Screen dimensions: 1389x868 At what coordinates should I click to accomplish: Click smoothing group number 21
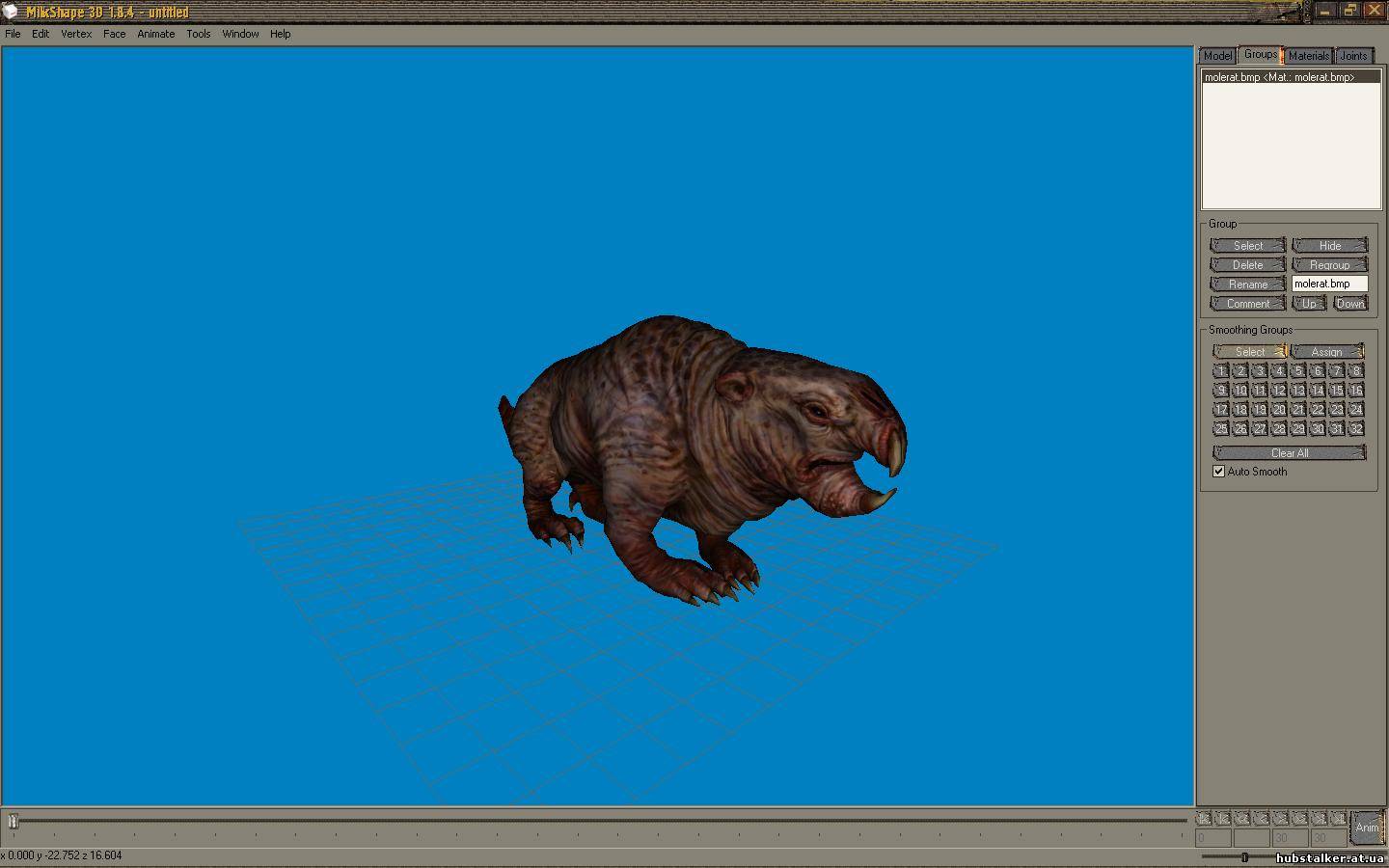(x=1298, y=409)
